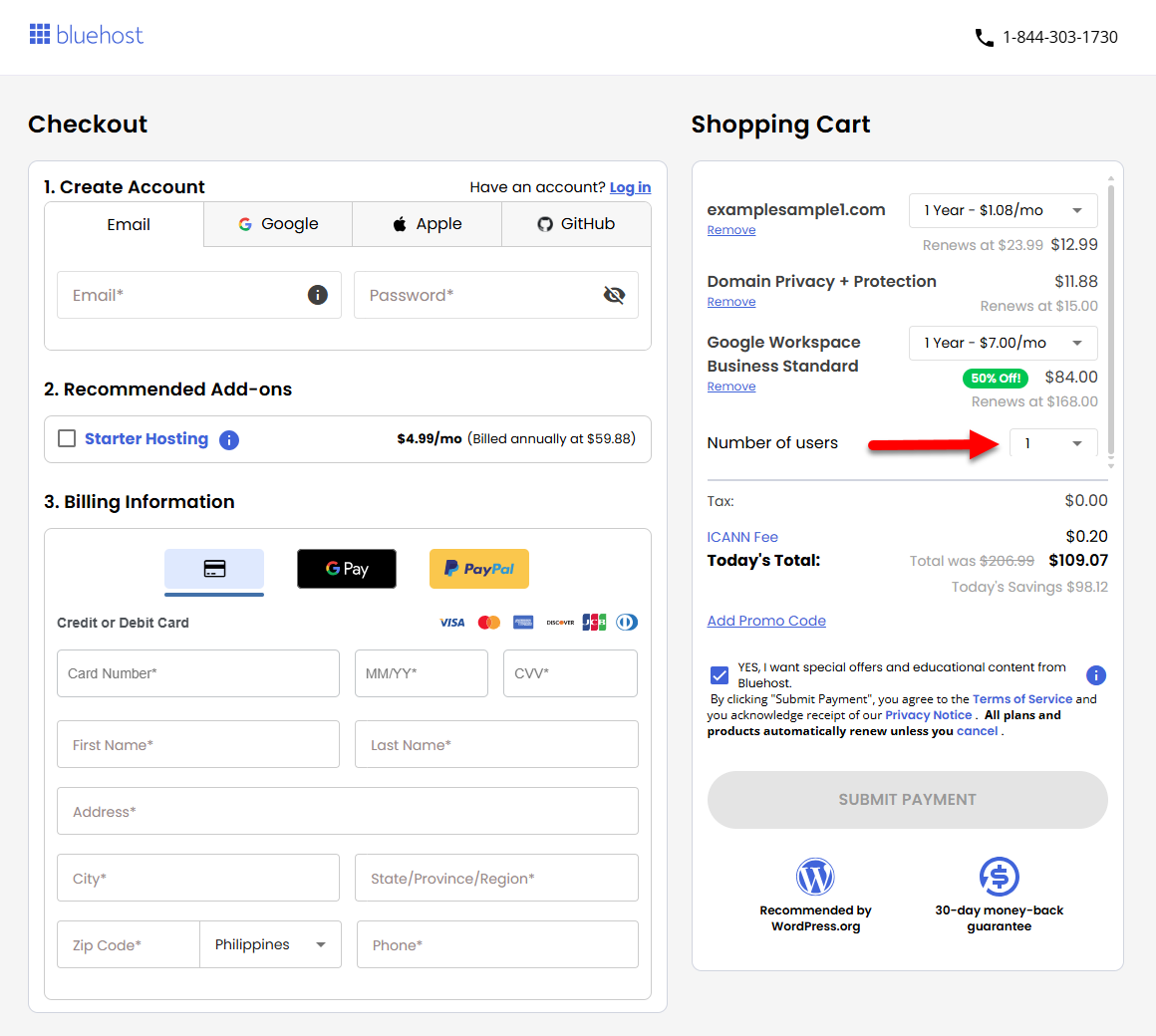This screenshot has width=1156, height=1036.
Task: Click the email field info icon
Action: point(317,295)
